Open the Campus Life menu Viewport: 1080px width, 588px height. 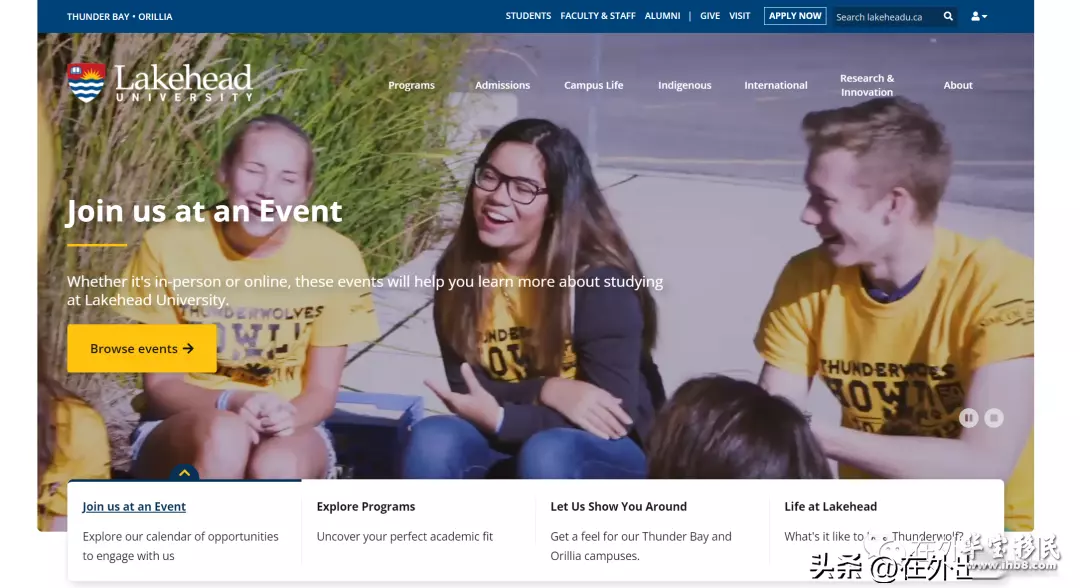(594, 85)
